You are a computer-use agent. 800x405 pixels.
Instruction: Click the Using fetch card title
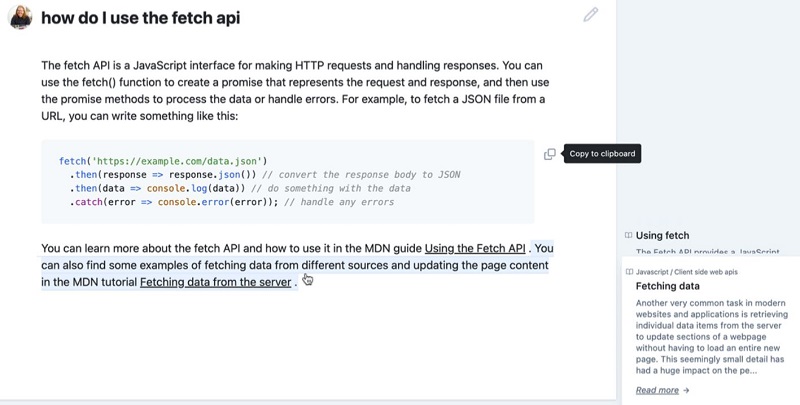[662, 236]
